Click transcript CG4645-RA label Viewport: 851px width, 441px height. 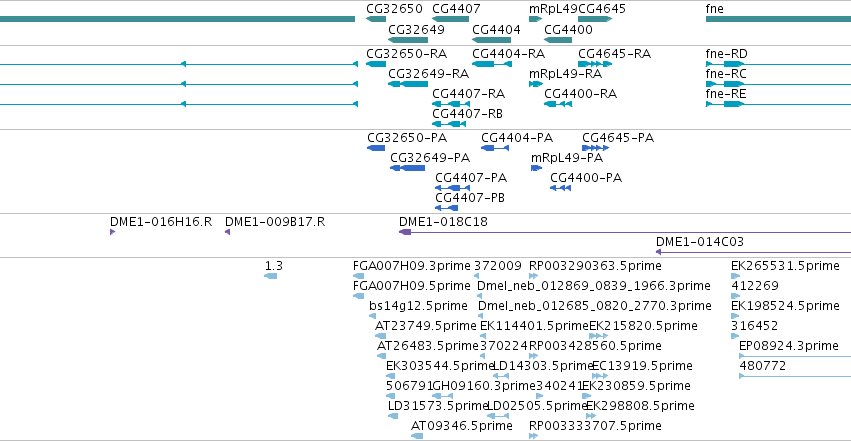(614, 54)
